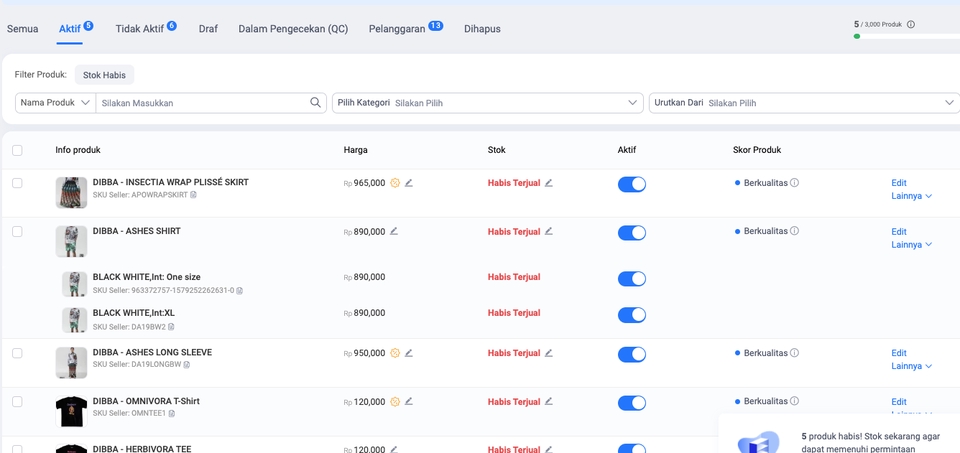Click Edit link for INSECTIA skirt
The image size is (960, 453).
pyautogui.click(x=899, y=183)
